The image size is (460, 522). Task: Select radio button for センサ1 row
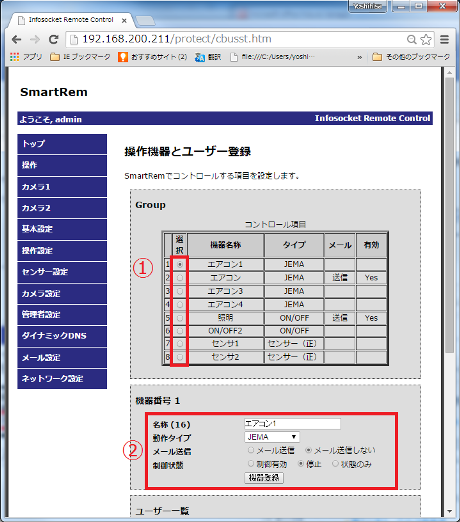(x=180, y=344)
